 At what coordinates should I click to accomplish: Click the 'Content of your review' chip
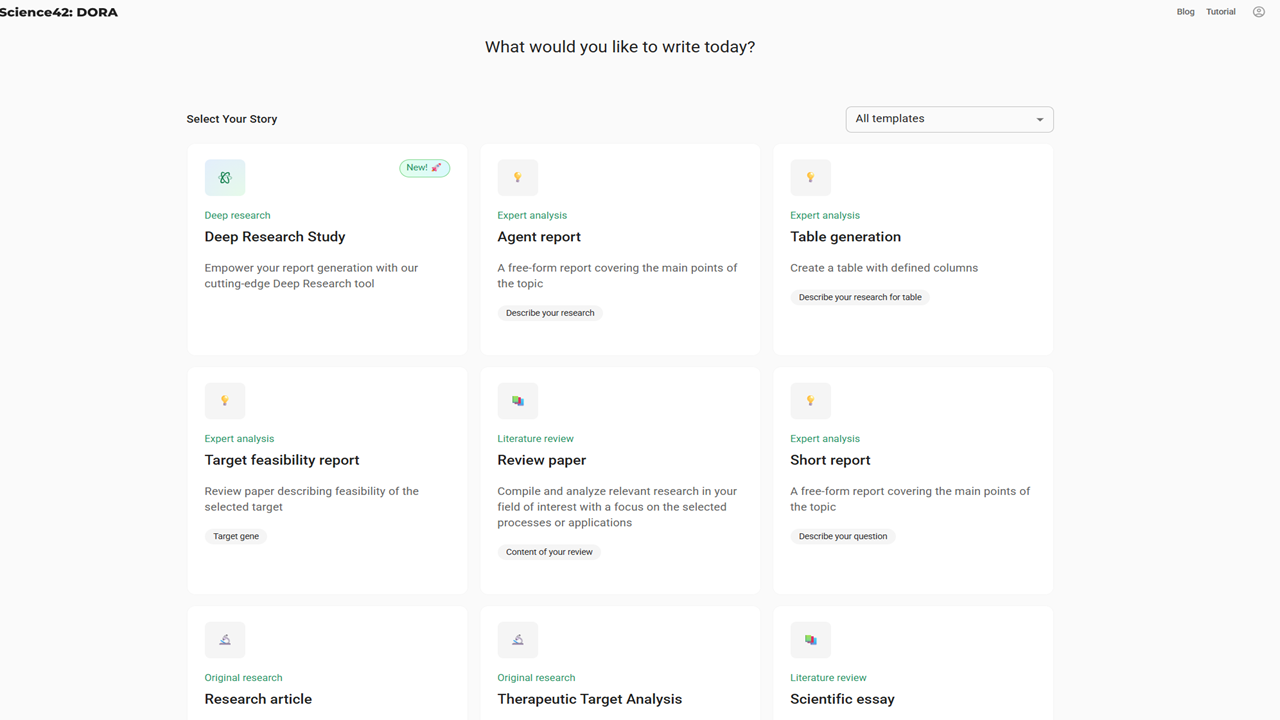549,552
